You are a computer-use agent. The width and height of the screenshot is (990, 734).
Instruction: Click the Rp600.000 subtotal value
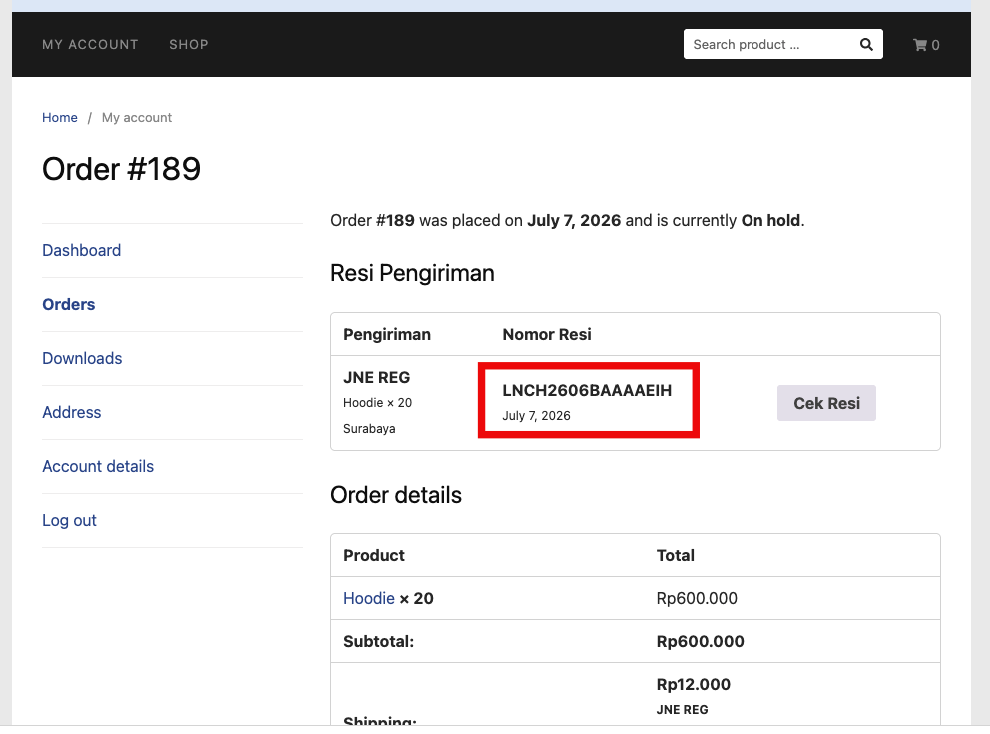[x=700, y=641]
